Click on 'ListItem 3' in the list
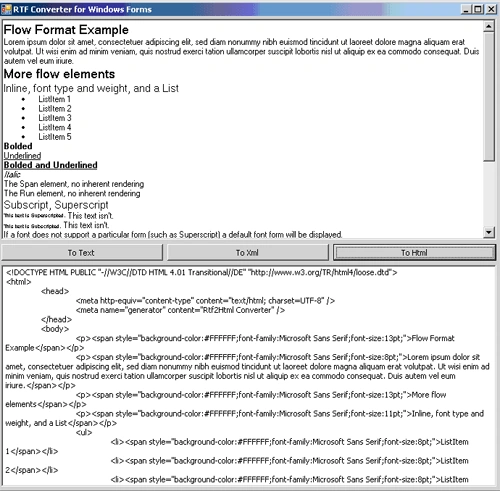The height and width of the screenshot is (491, 500). (x=55, y=118)
